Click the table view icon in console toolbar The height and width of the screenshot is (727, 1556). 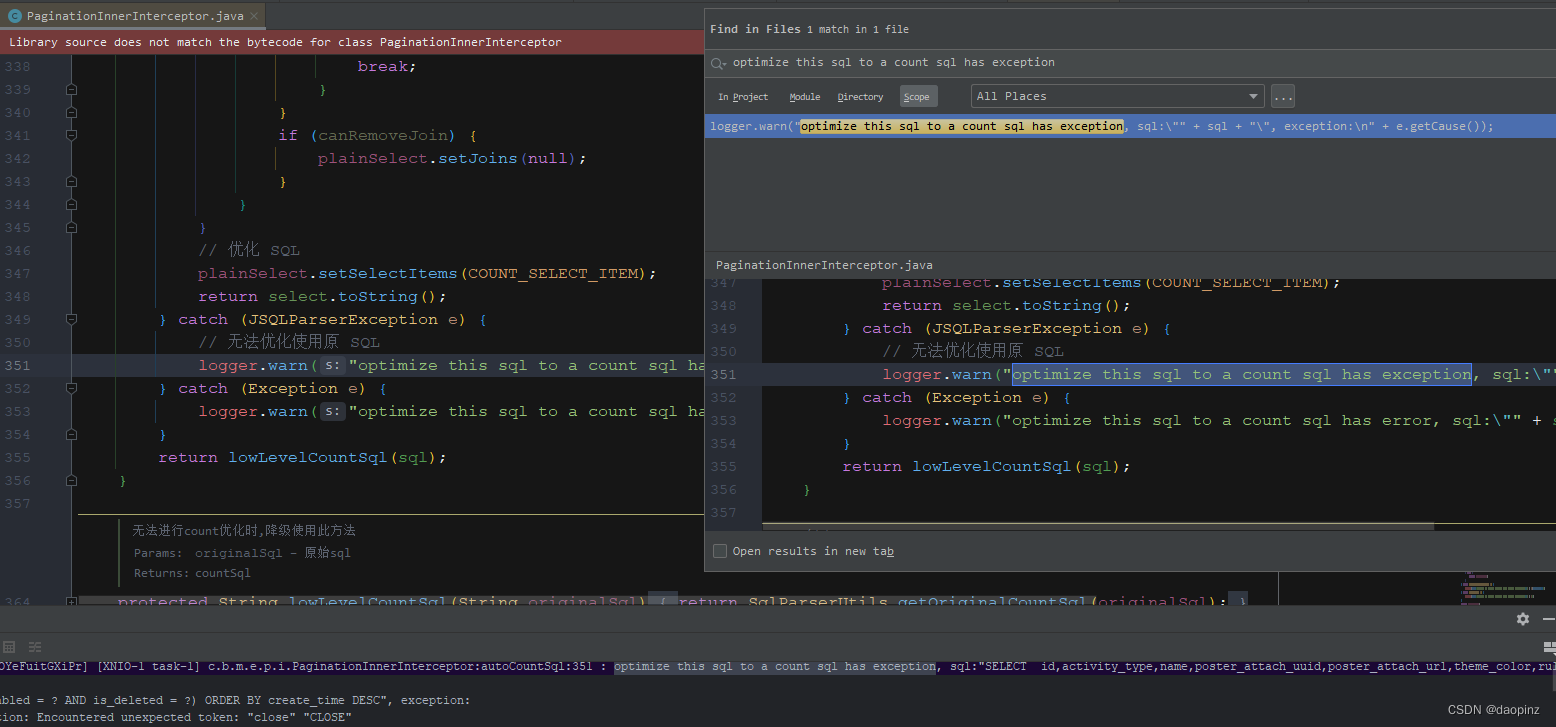pyautogui.click(x=9, y=647)
